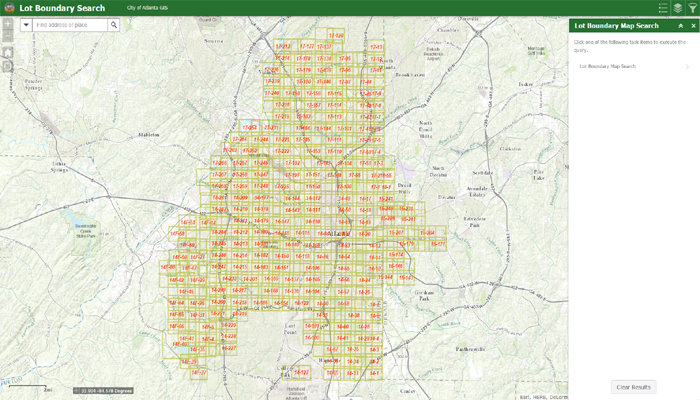Clear Results button in search panel
The image size is (700, 400).
(x=633, y=387)
